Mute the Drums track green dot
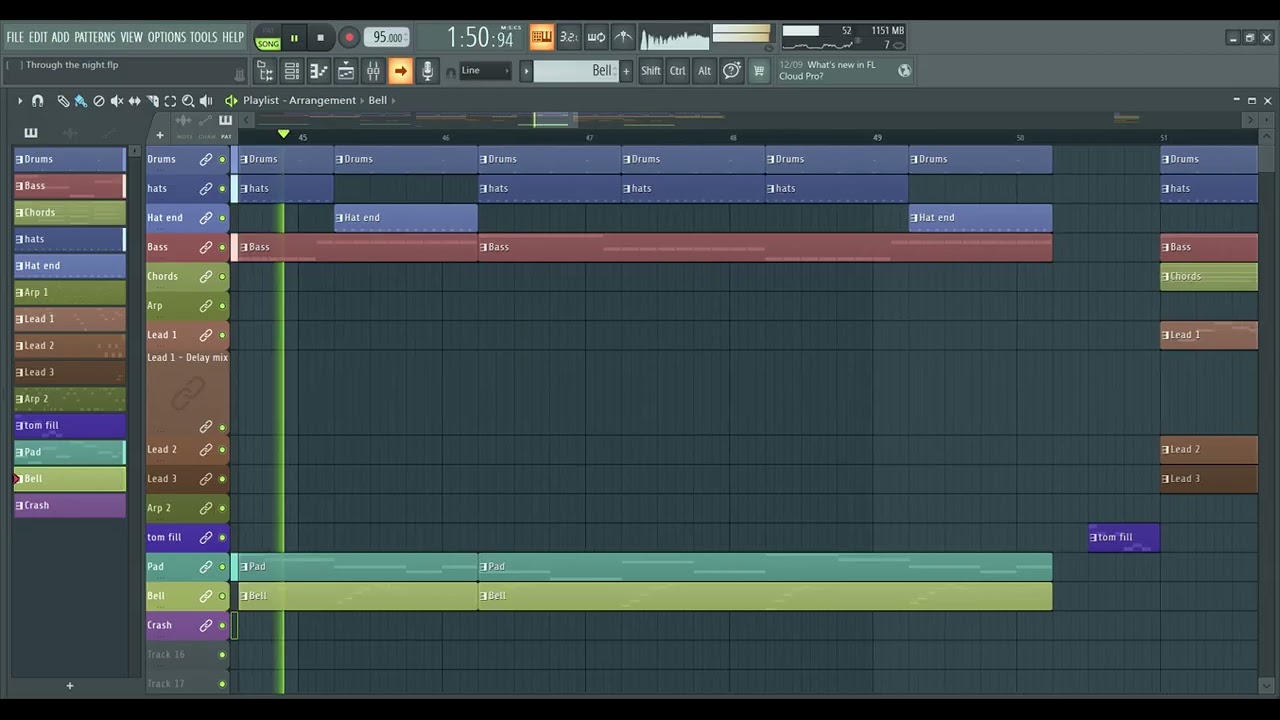This screenshot has height=720, width=1280. click(222, 160)
